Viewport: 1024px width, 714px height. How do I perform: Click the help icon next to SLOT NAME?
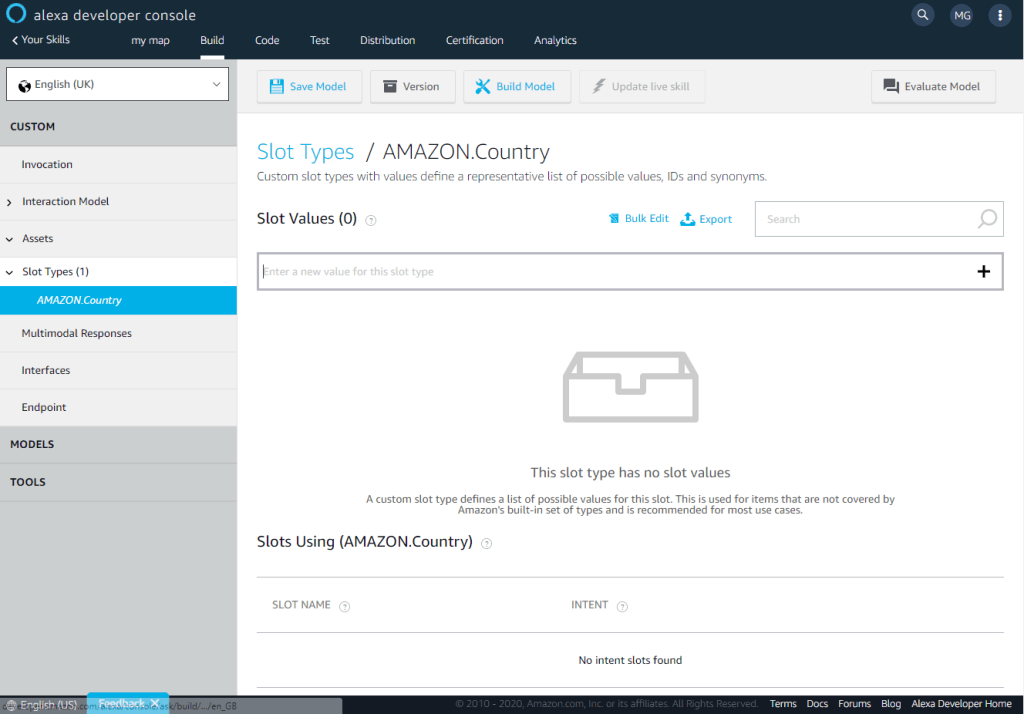coord(345,606)
